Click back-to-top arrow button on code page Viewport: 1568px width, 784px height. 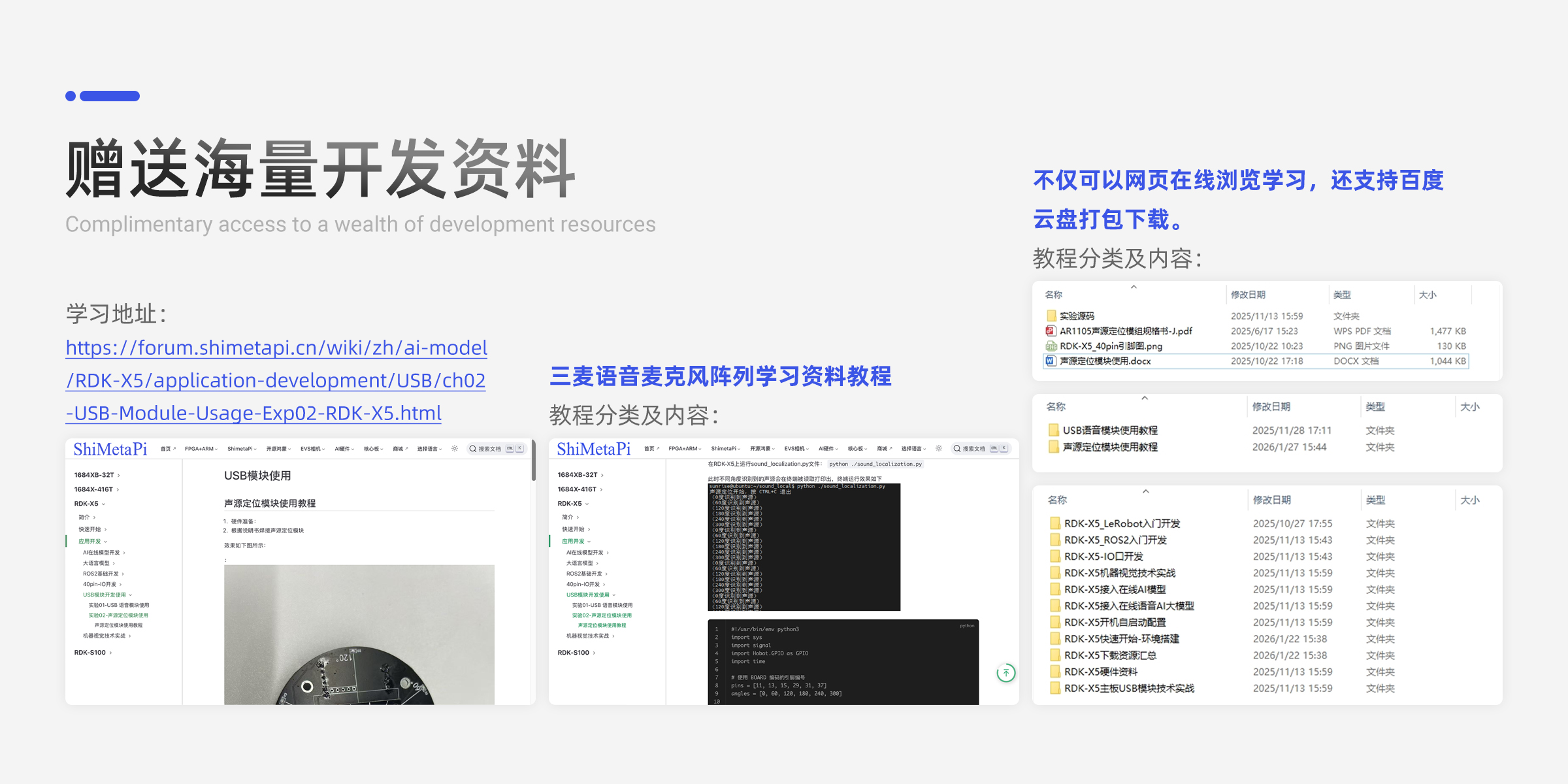pos(1006,672)
